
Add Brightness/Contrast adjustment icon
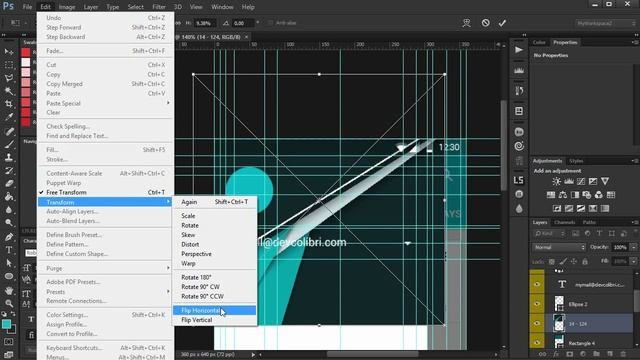556,181
